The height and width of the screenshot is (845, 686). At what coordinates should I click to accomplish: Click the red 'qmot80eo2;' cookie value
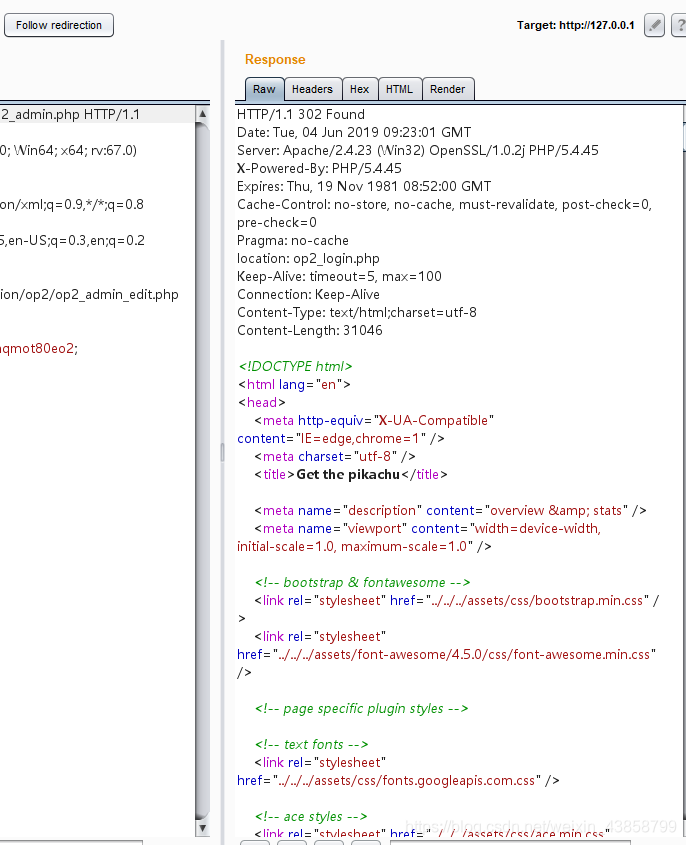click(39, 348)
